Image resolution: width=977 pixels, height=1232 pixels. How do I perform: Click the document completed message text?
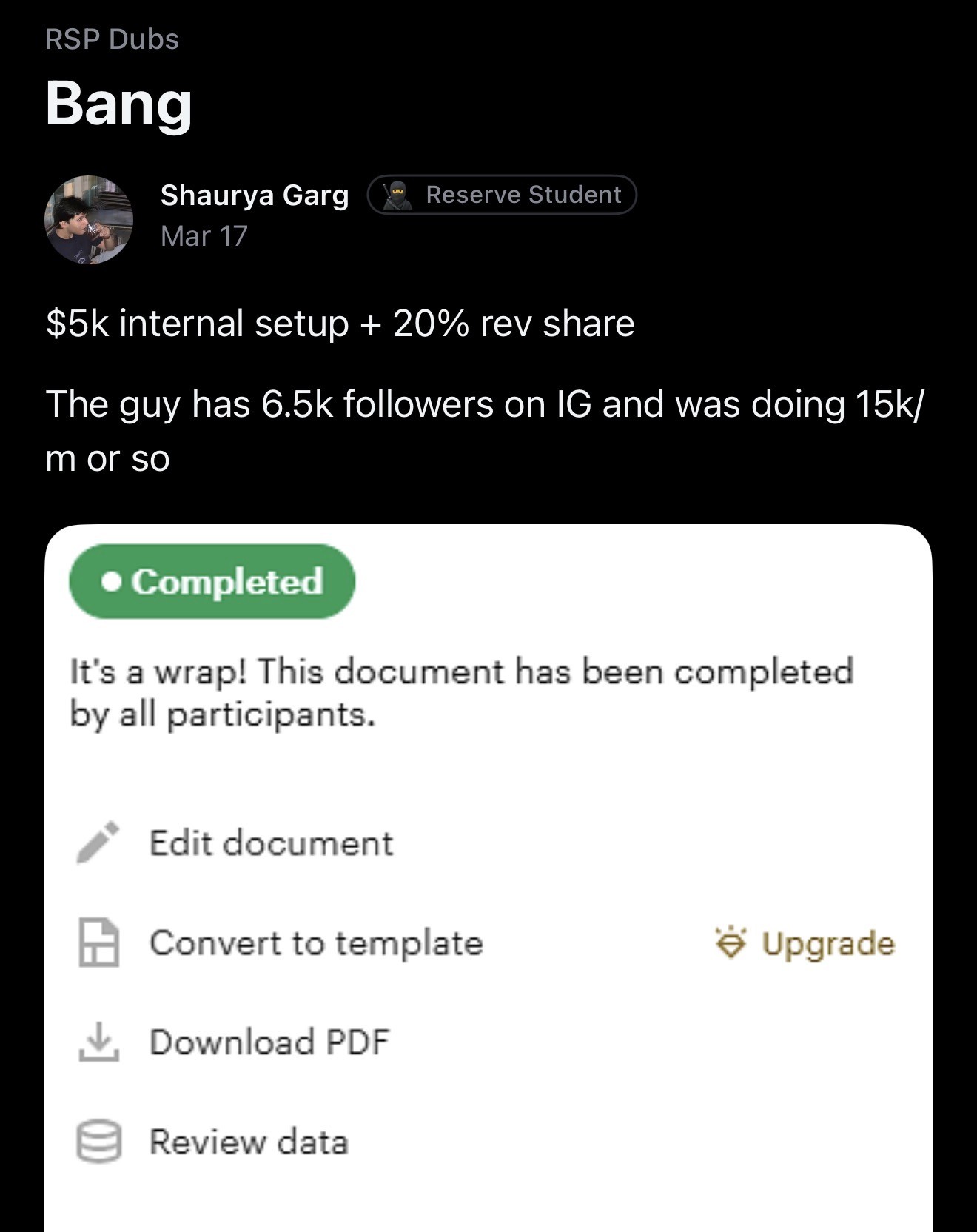click(462, 693)
